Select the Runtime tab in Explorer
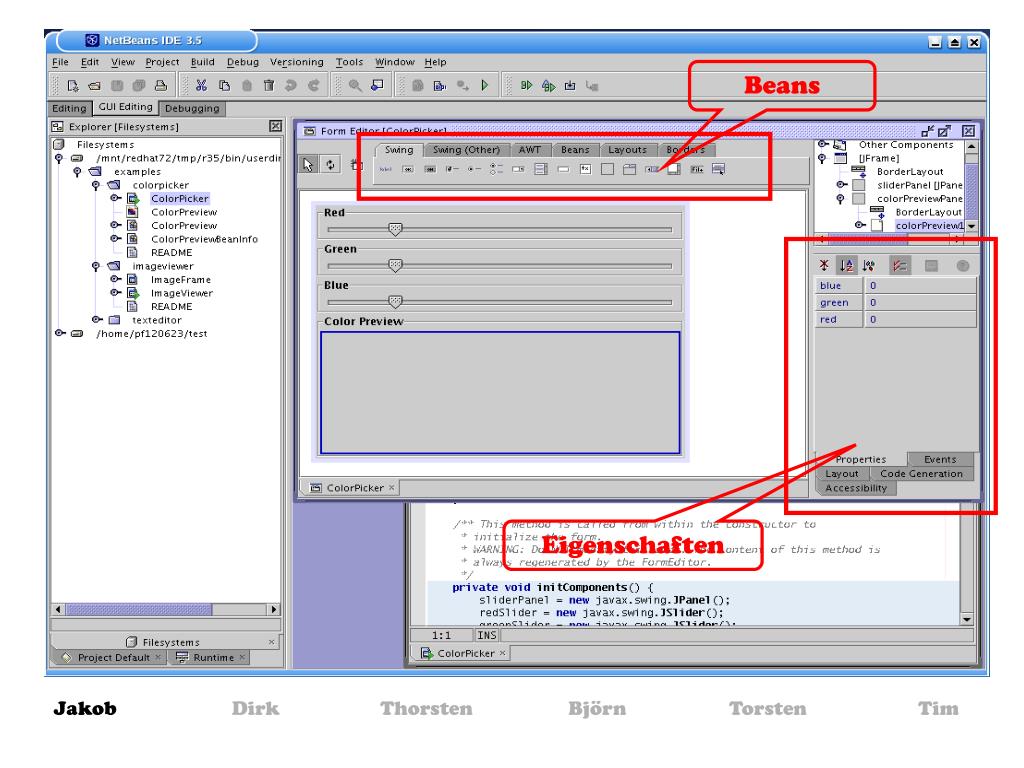 pos(209,658)
